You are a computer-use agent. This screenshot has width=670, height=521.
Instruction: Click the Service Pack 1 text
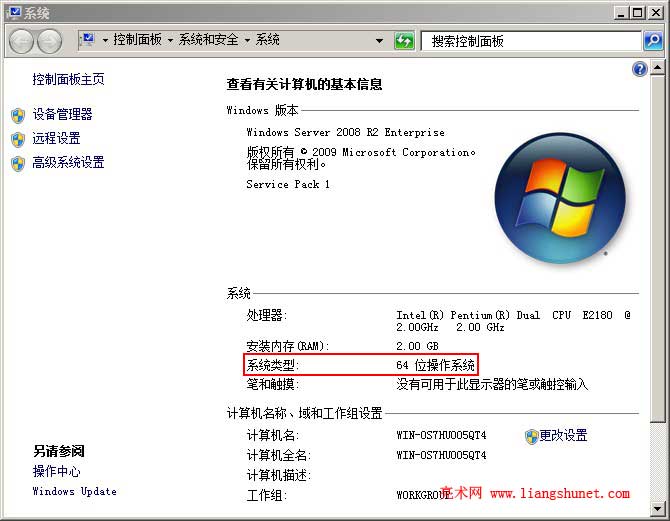point(288,185)
